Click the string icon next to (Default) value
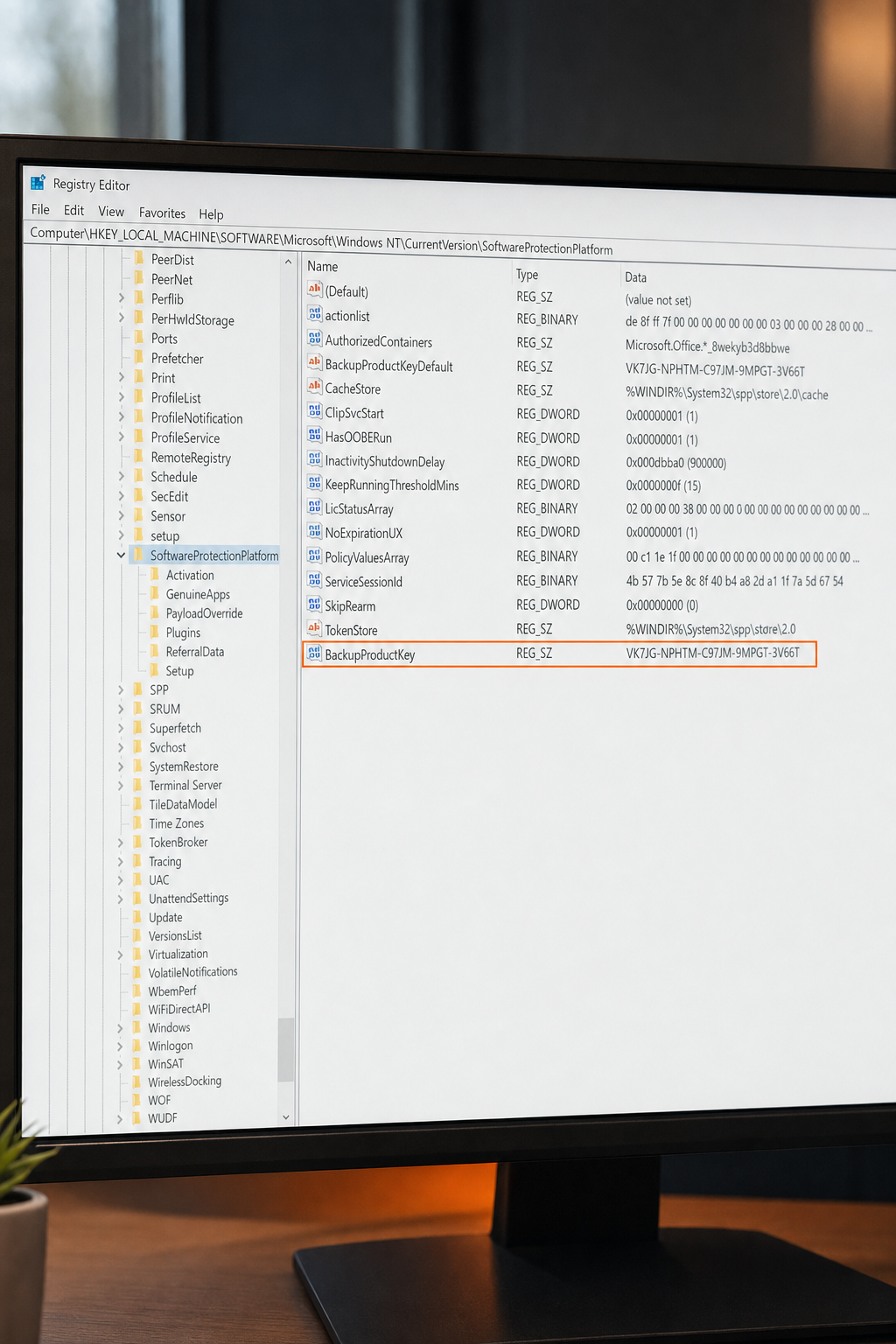This screenshot has width=896, height=1344. (x=315, y=289)
